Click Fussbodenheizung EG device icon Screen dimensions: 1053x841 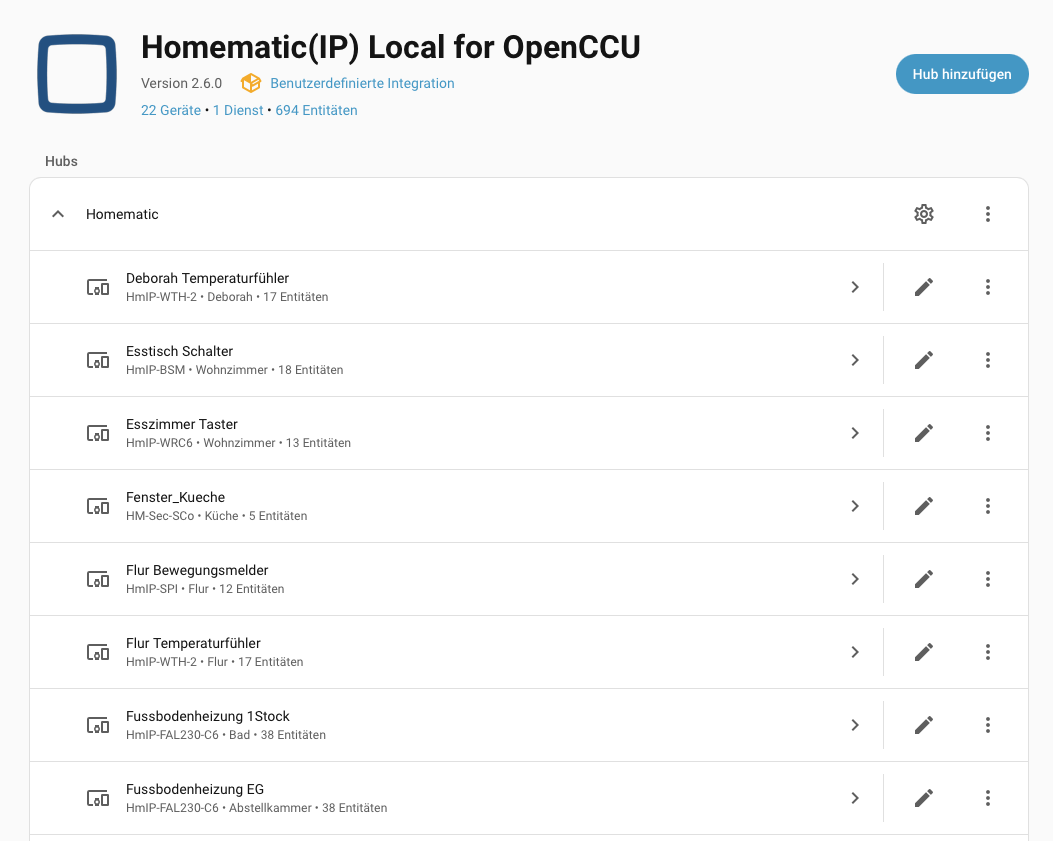coord(98,798)
